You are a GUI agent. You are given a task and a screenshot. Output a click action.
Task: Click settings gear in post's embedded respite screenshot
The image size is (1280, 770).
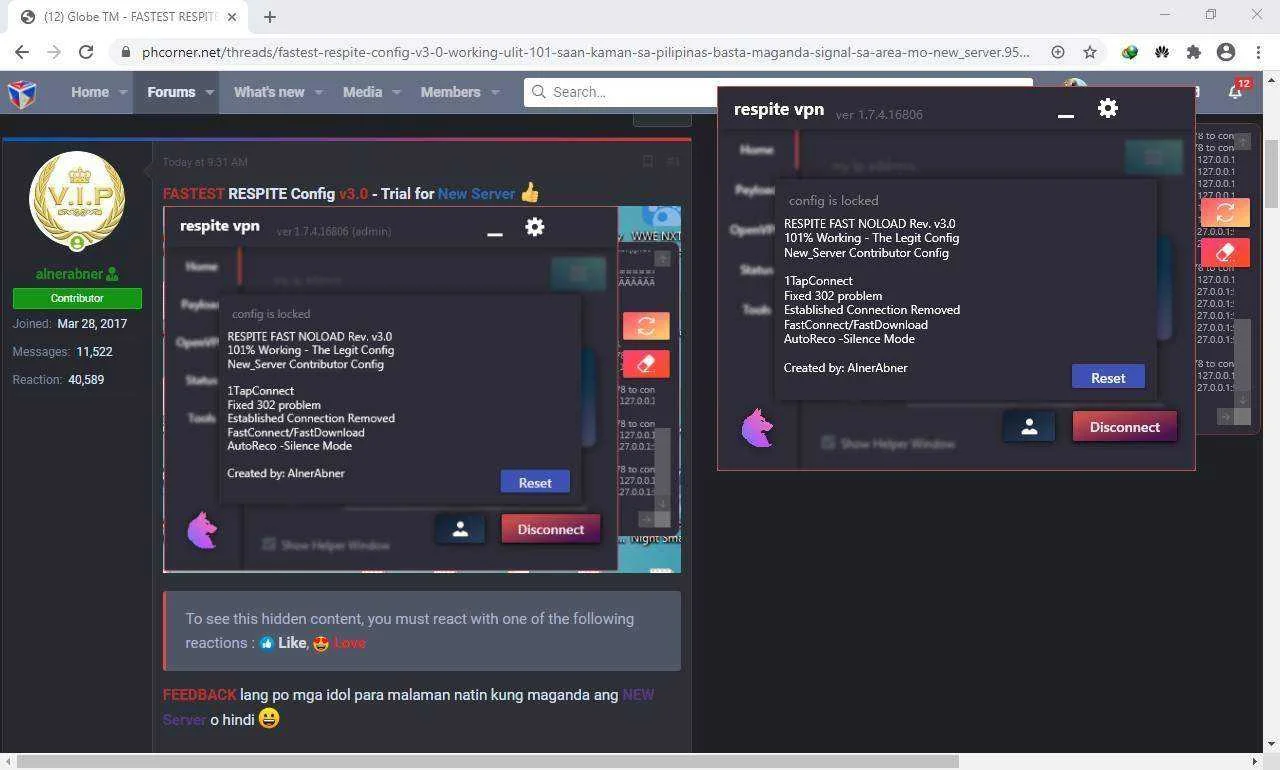pos(535,227)
